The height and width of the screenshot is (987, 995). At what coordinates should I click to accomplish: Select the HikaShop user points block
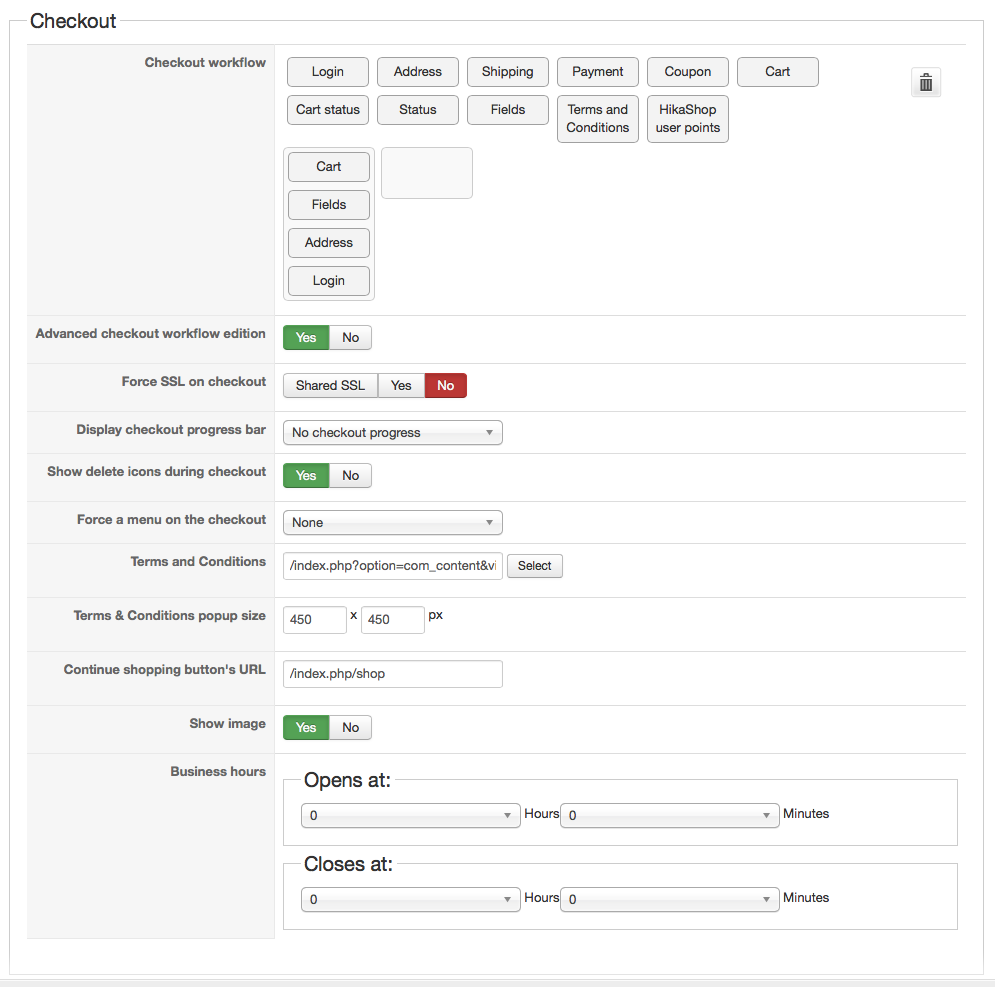pos(687,119)
